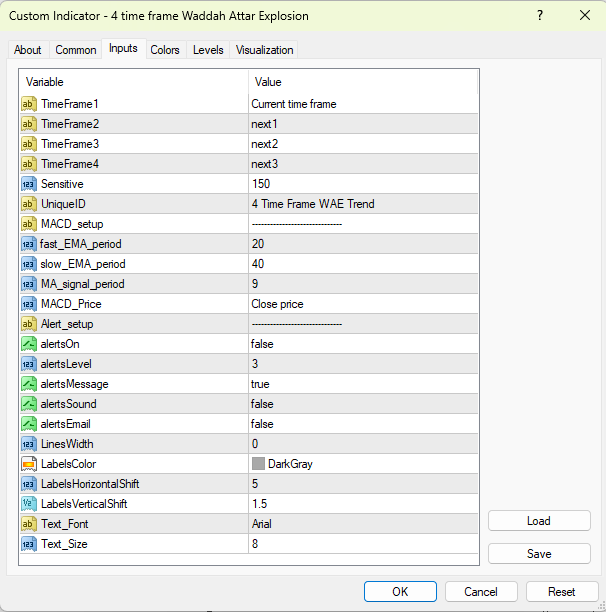Click the double-type icon beside LabelsVerticalShift

click(29, 504)
